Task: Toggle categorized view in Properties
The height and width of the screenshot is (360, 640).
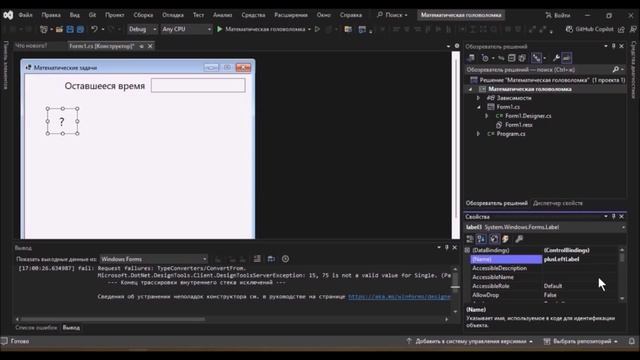Action: (470, 239)
